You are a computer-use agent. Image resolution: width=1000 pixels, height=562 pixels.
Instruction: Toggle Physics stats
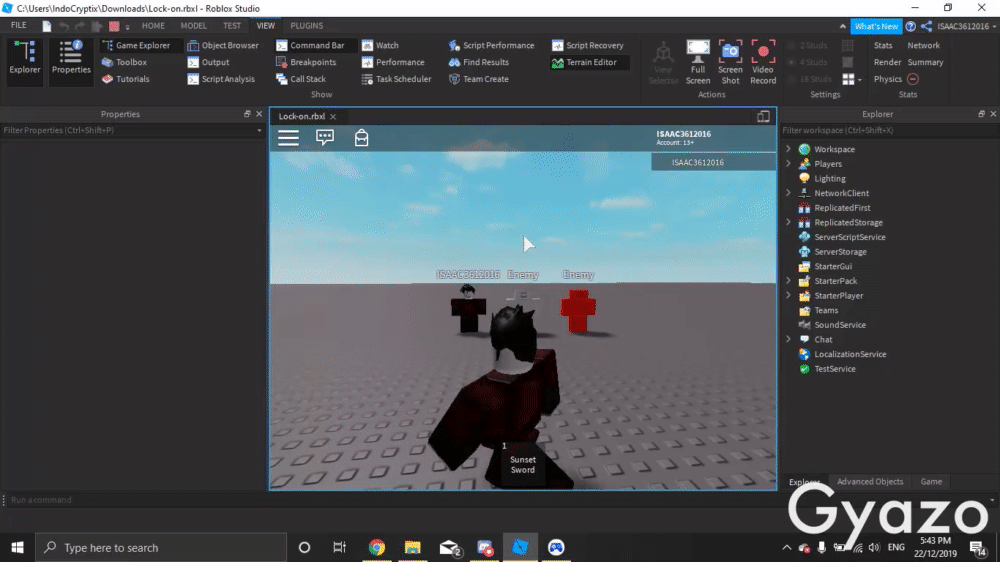point(888,79)
